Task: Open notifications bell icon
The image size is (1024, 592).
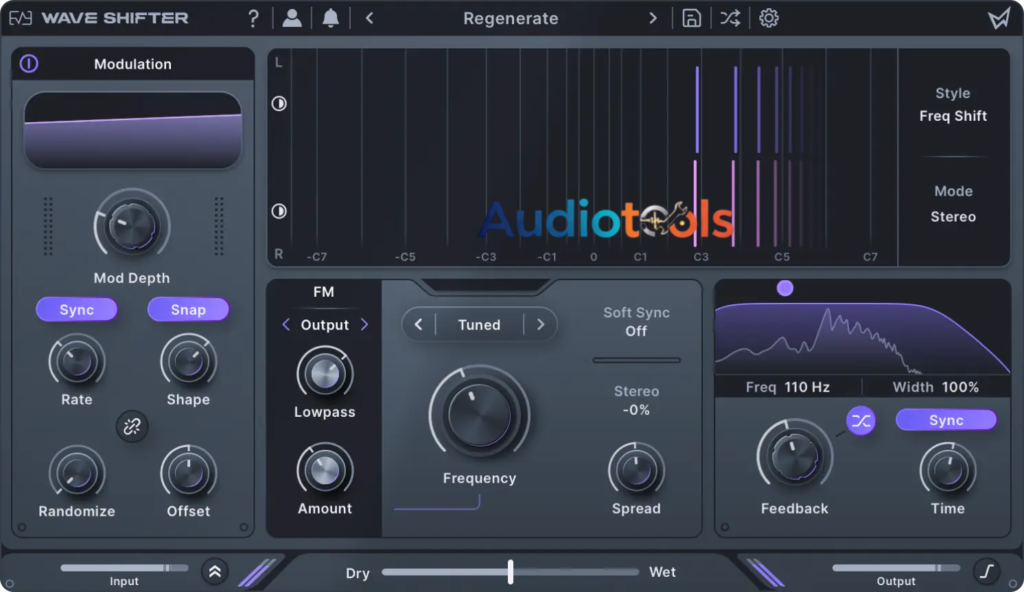Action: point(330,18)
